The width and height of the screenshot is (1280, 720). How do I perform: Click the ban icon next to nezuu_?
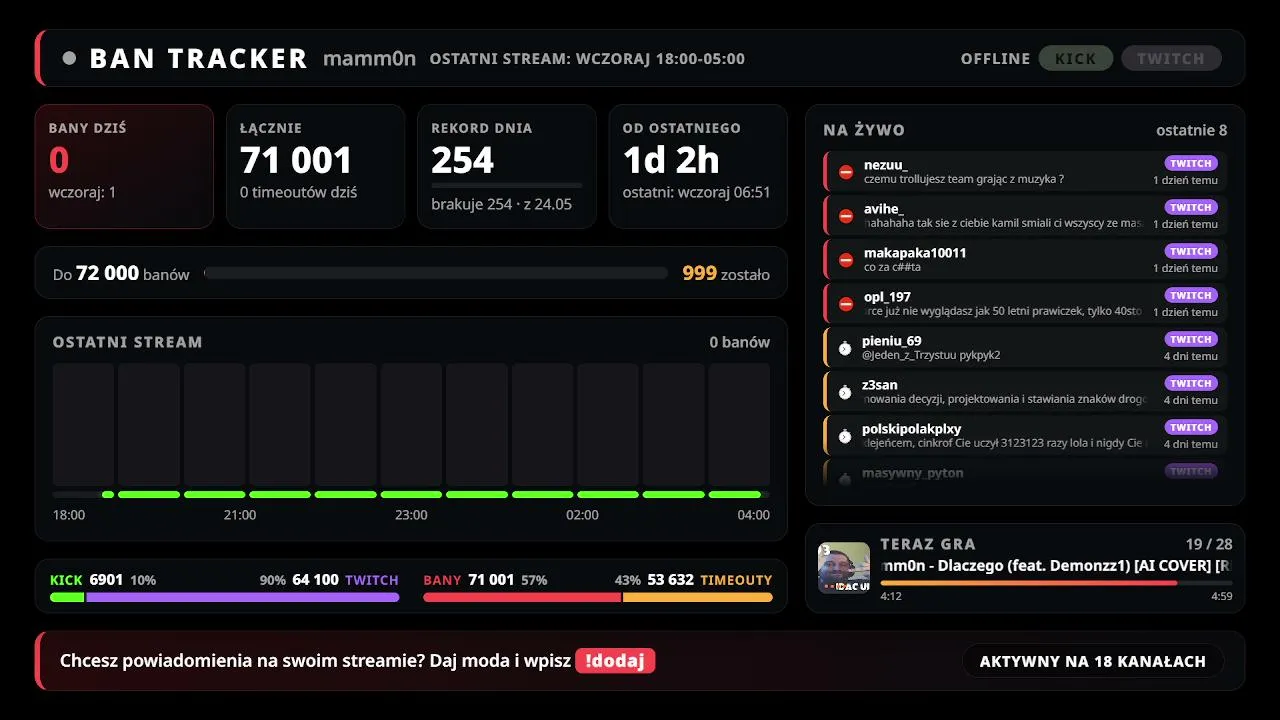point(846,172)
